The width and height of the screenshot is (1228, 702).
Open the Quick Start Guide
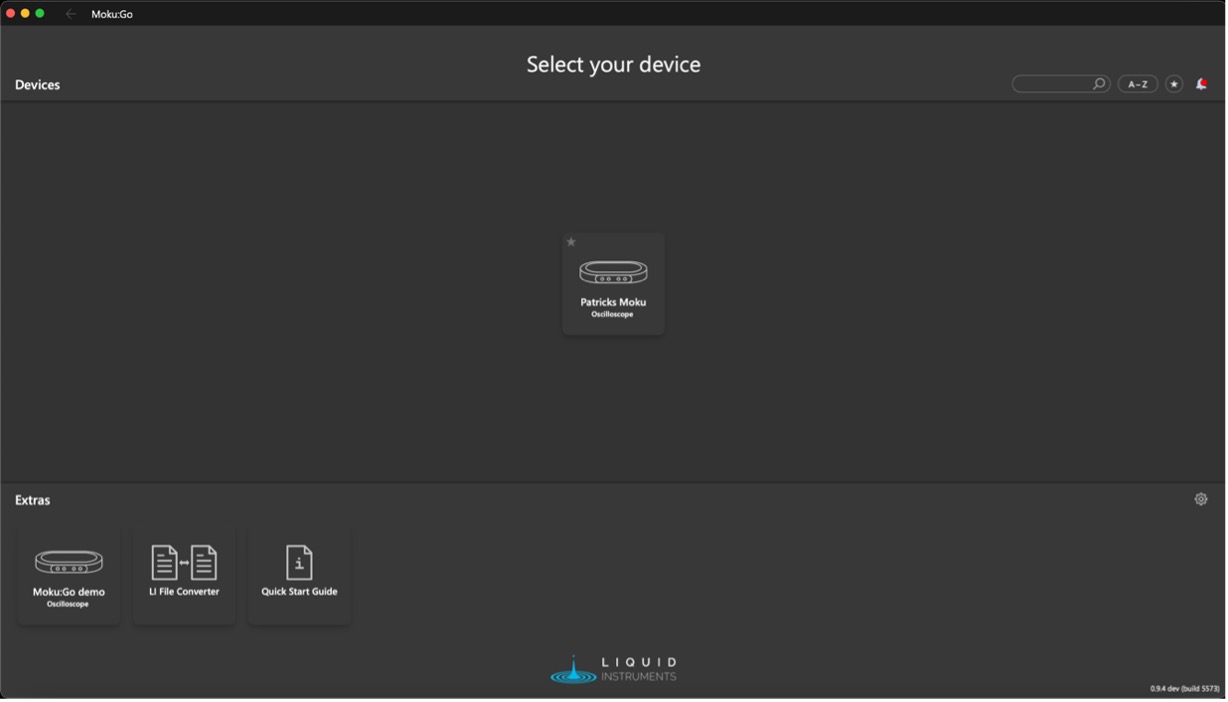[299, 576]
